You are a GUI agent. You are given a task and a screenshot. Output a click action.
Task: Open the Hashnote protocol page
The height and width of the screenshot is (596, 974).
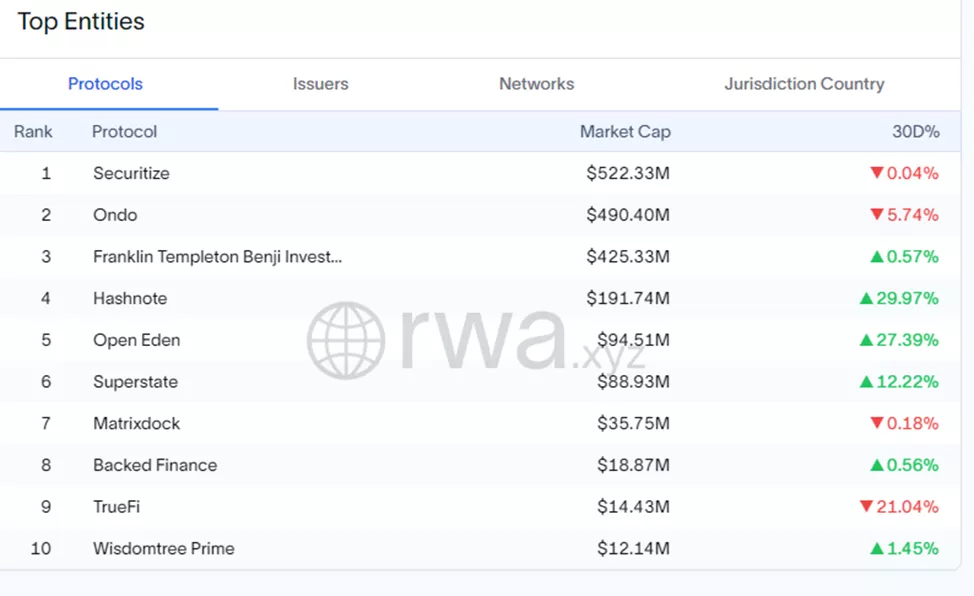pyautogui.click(x=130, y=298)
